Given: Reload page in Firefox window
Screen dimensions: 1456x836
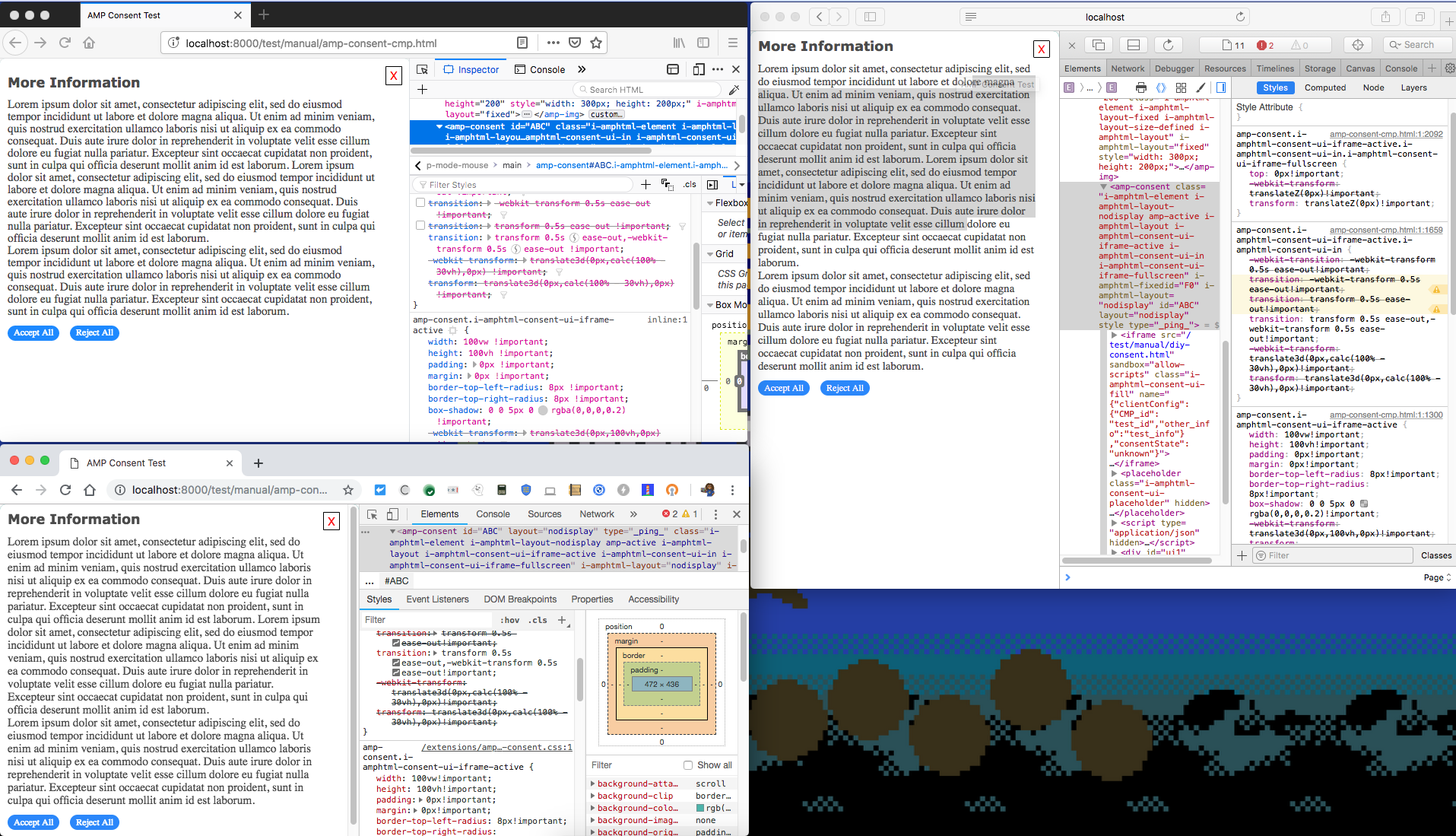Looking at the screenshot, I should pyautogui.click(x=65, y=43).
